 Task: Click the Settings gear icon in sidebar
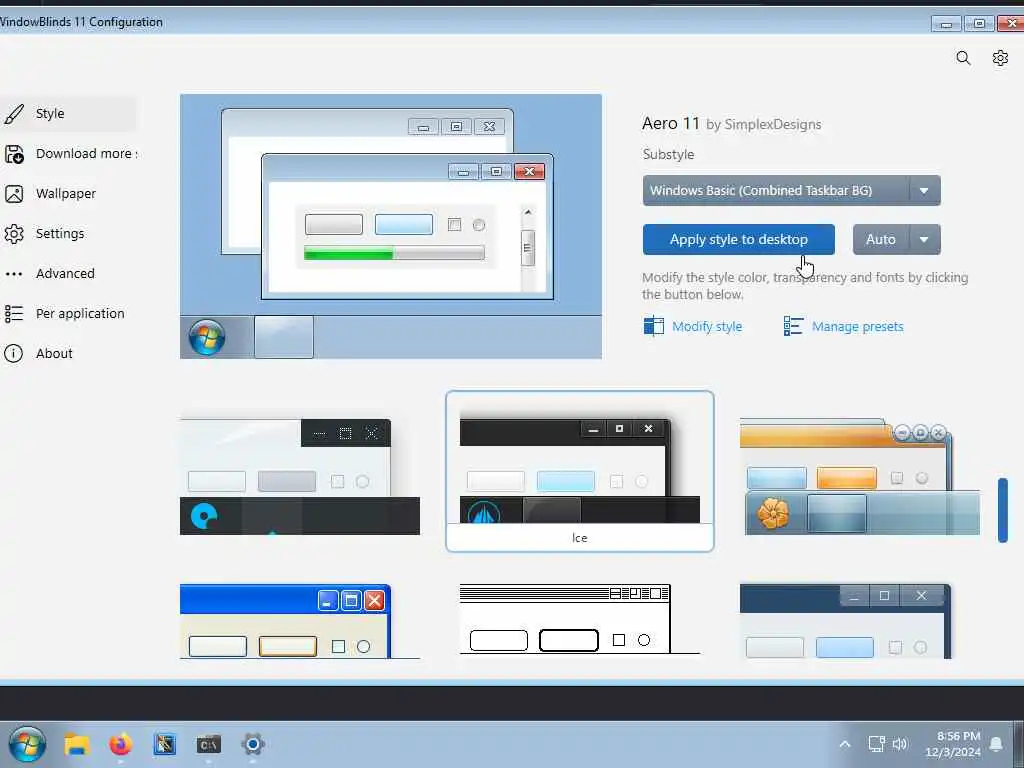(x=14, y=234)
